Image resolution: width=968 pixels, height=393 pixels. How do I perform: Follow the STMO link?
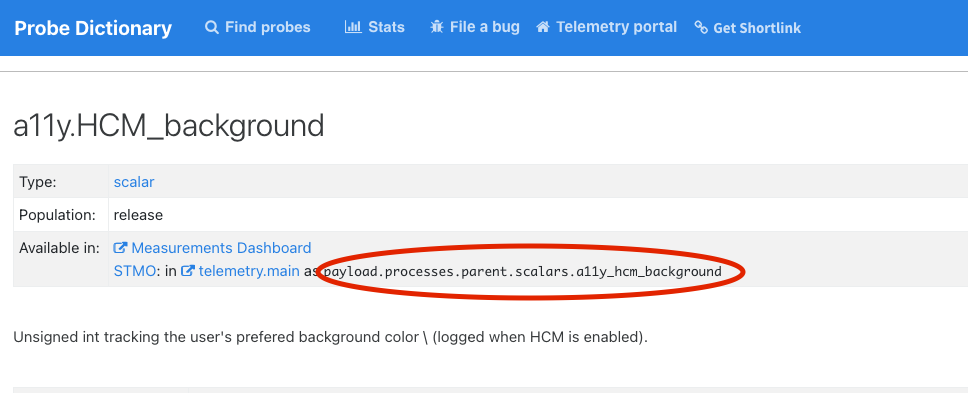click(134, 271)
